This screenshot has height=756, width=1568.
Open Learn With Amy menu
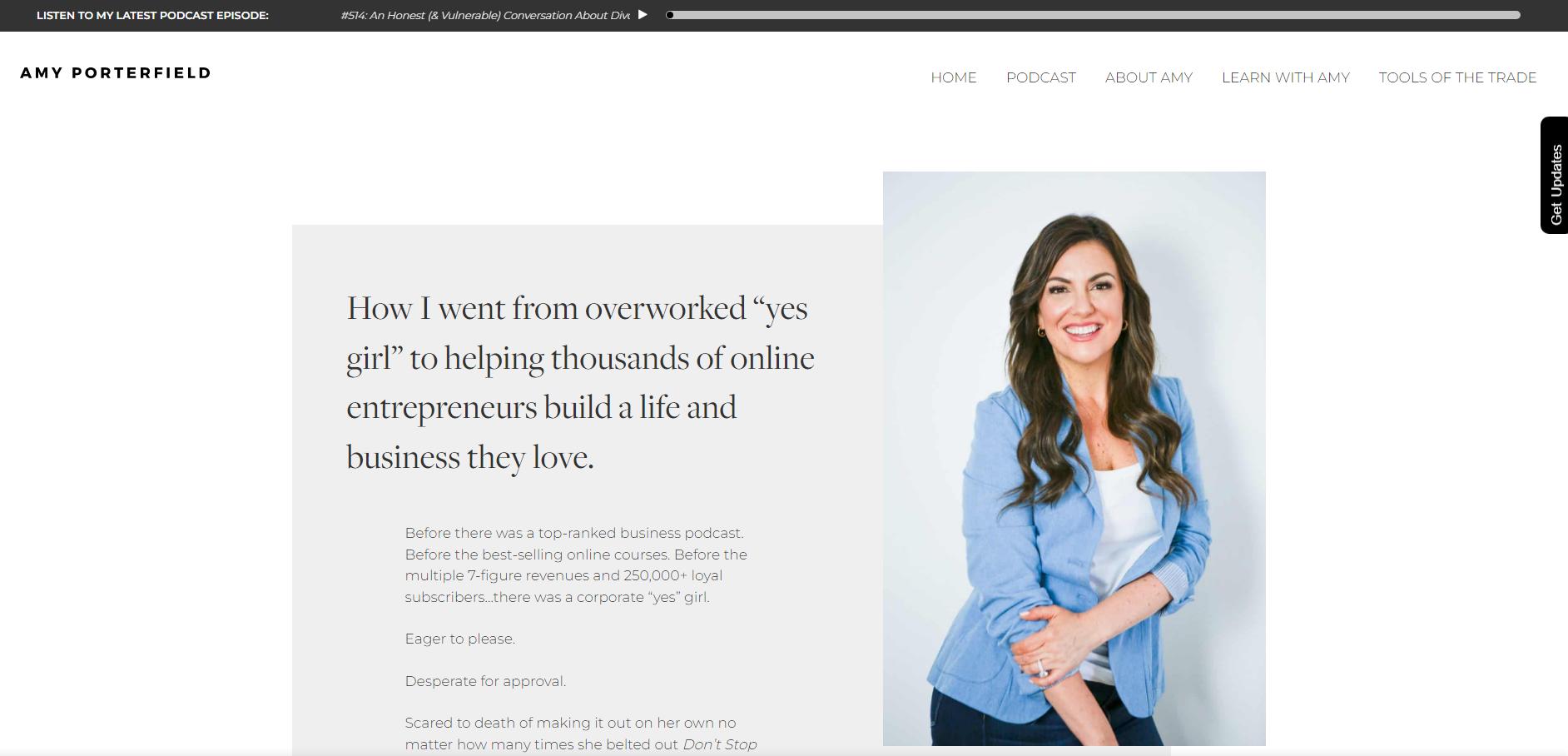click(x=1285, y=77)
